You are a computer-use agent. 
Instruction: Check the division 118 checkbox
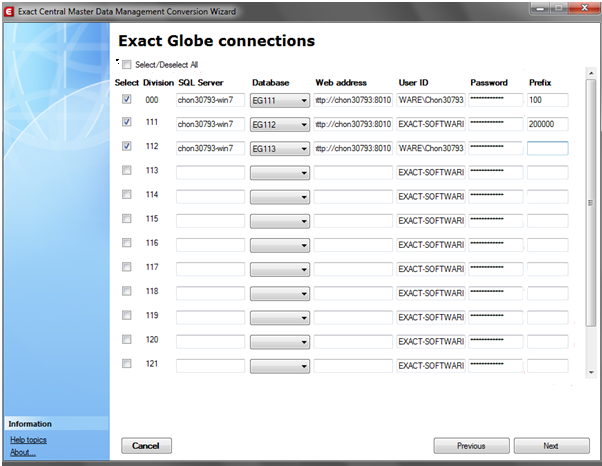click(x=126, y=291)
